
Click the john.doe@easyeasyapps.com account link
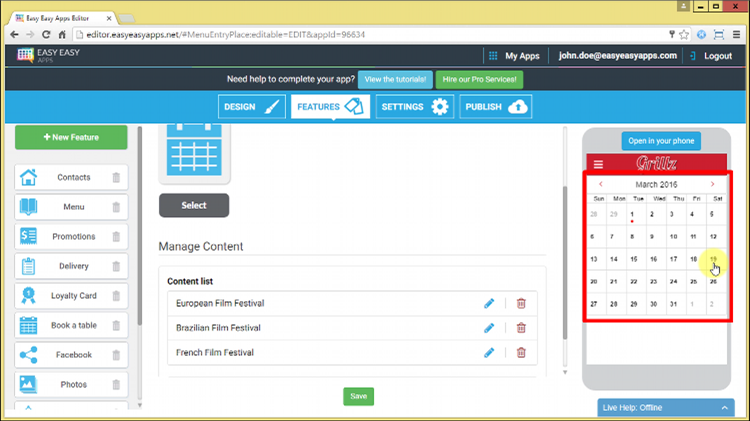coord(618,55)
